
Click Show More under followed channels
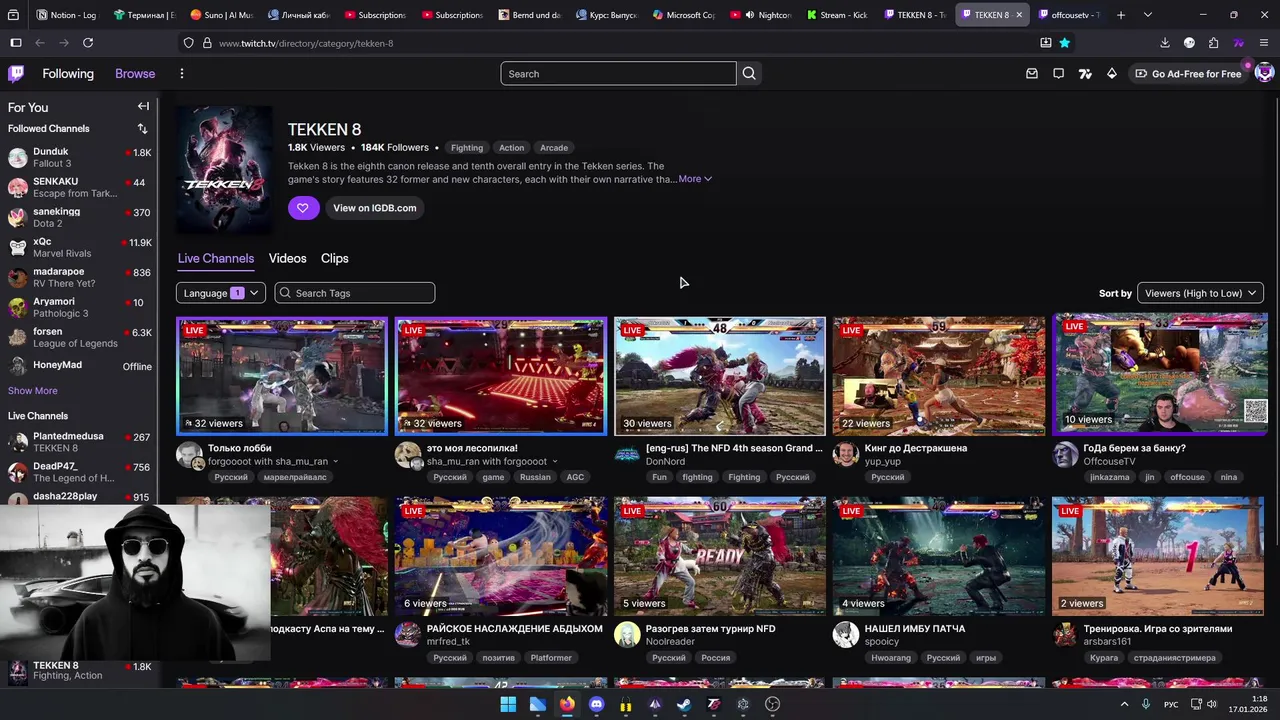point(33,391)
